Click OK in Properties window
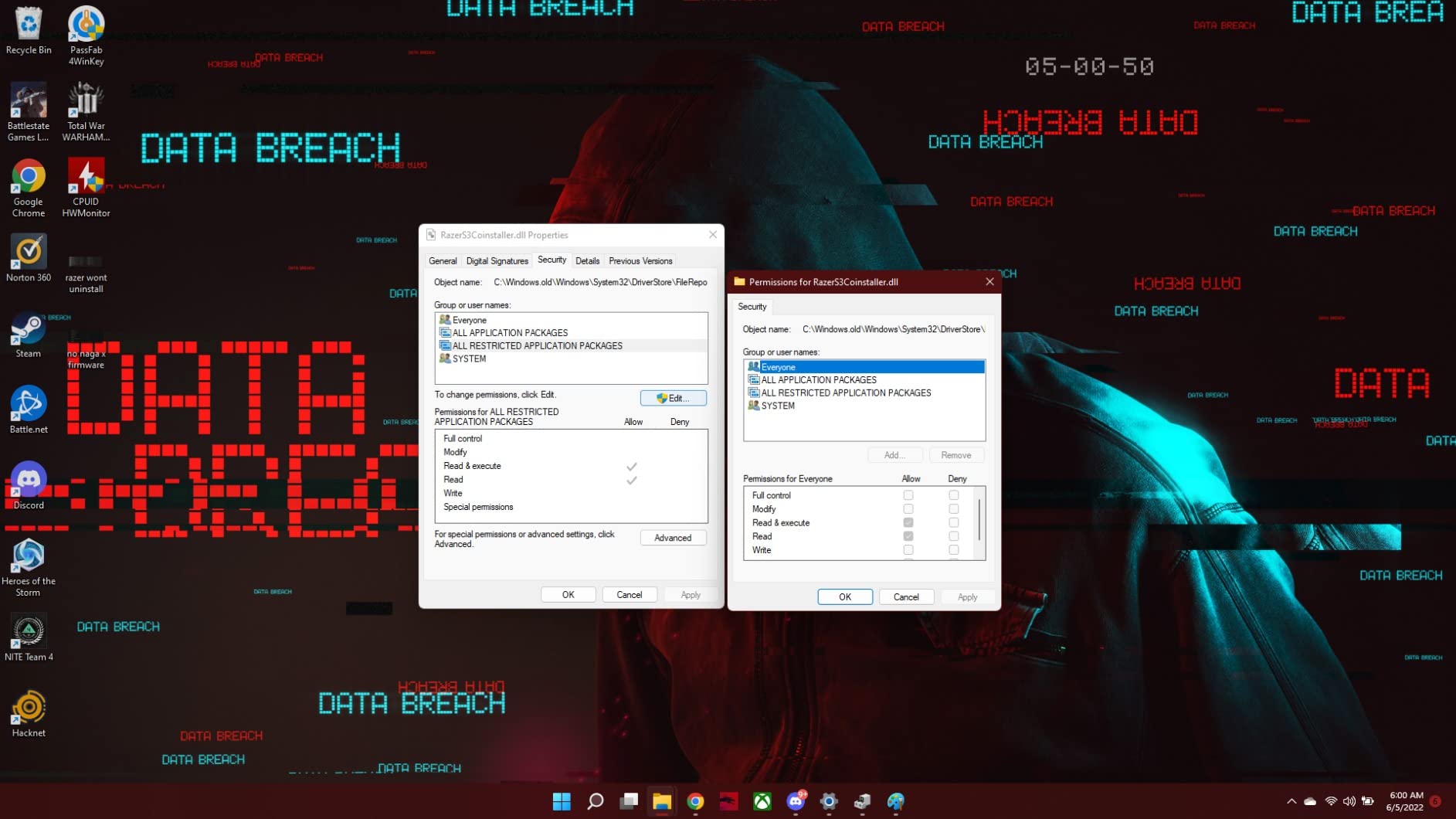 568,595
